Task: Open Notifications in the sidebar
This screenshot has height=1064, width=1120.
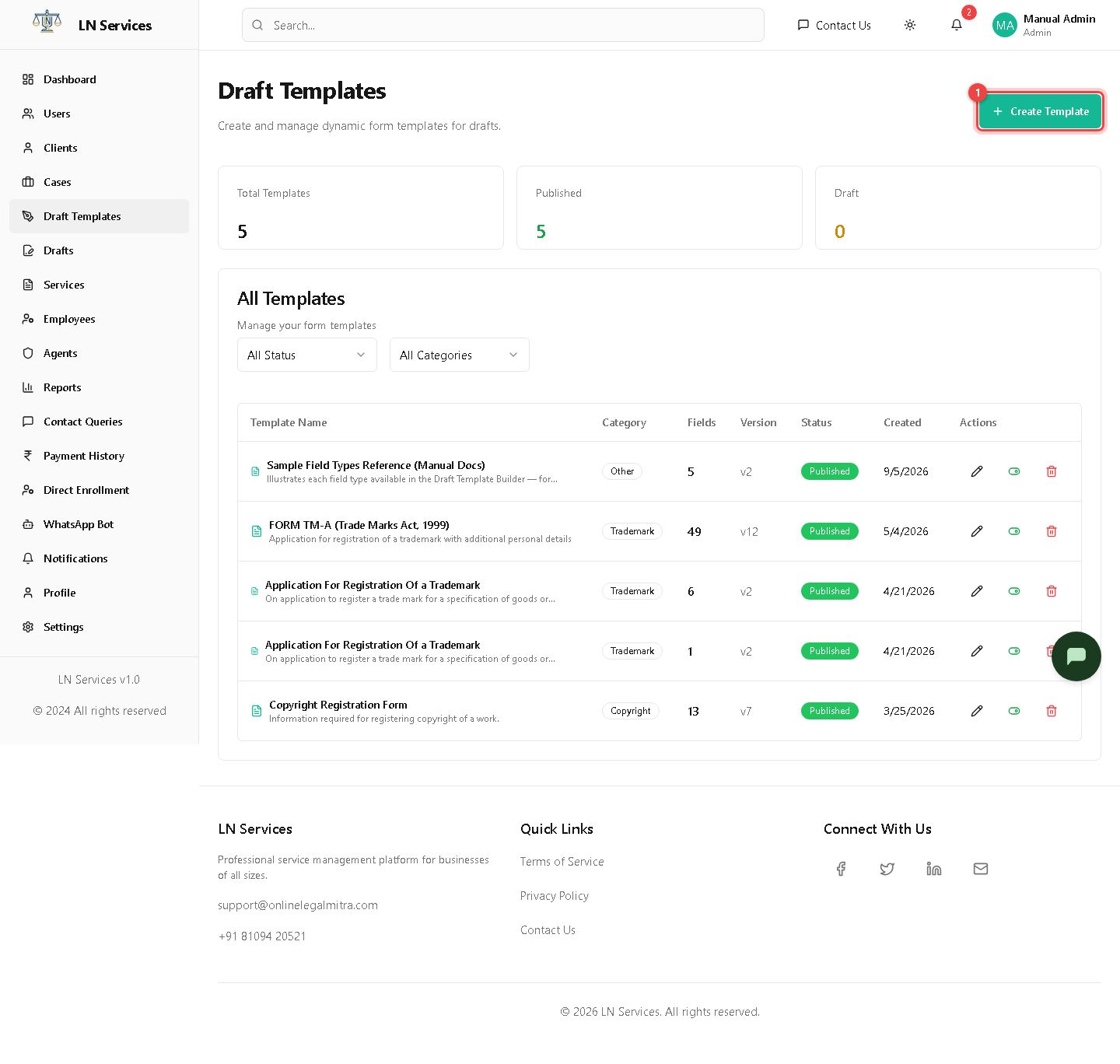Action: [x=99, y=558]
